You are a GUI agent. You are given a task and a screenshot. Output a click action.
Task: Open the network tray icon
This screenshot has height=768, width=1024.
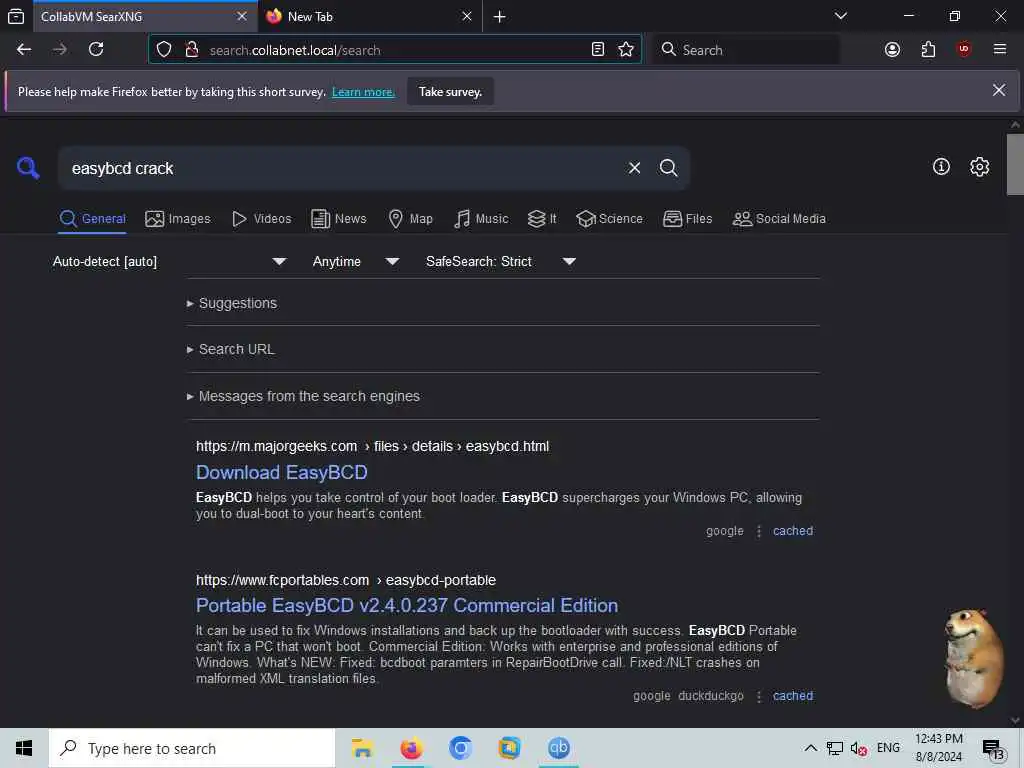click(x=835, y=748)
